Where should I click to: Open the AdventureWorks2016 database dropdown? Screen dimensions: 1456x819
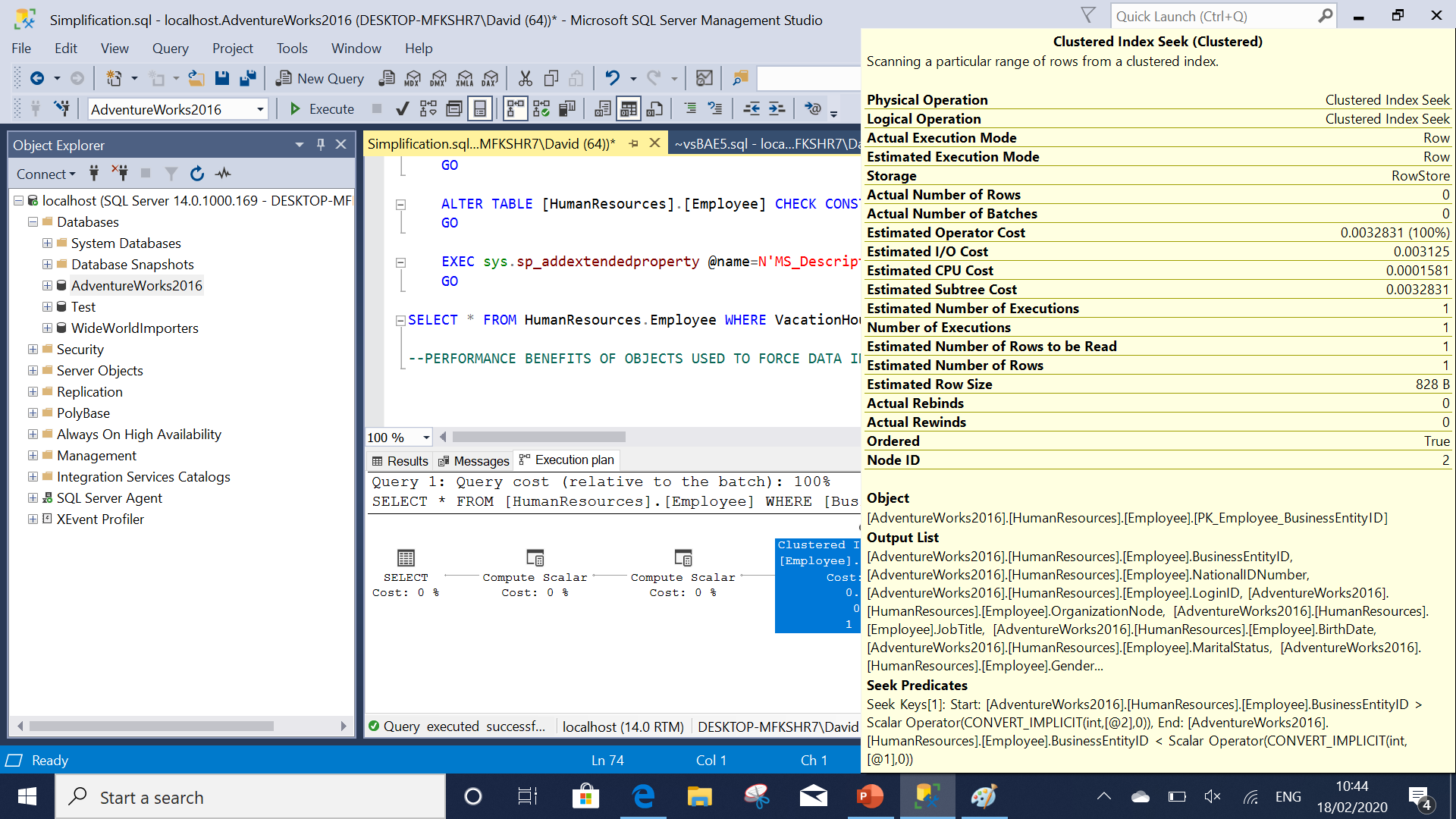(x=260, y=109)
